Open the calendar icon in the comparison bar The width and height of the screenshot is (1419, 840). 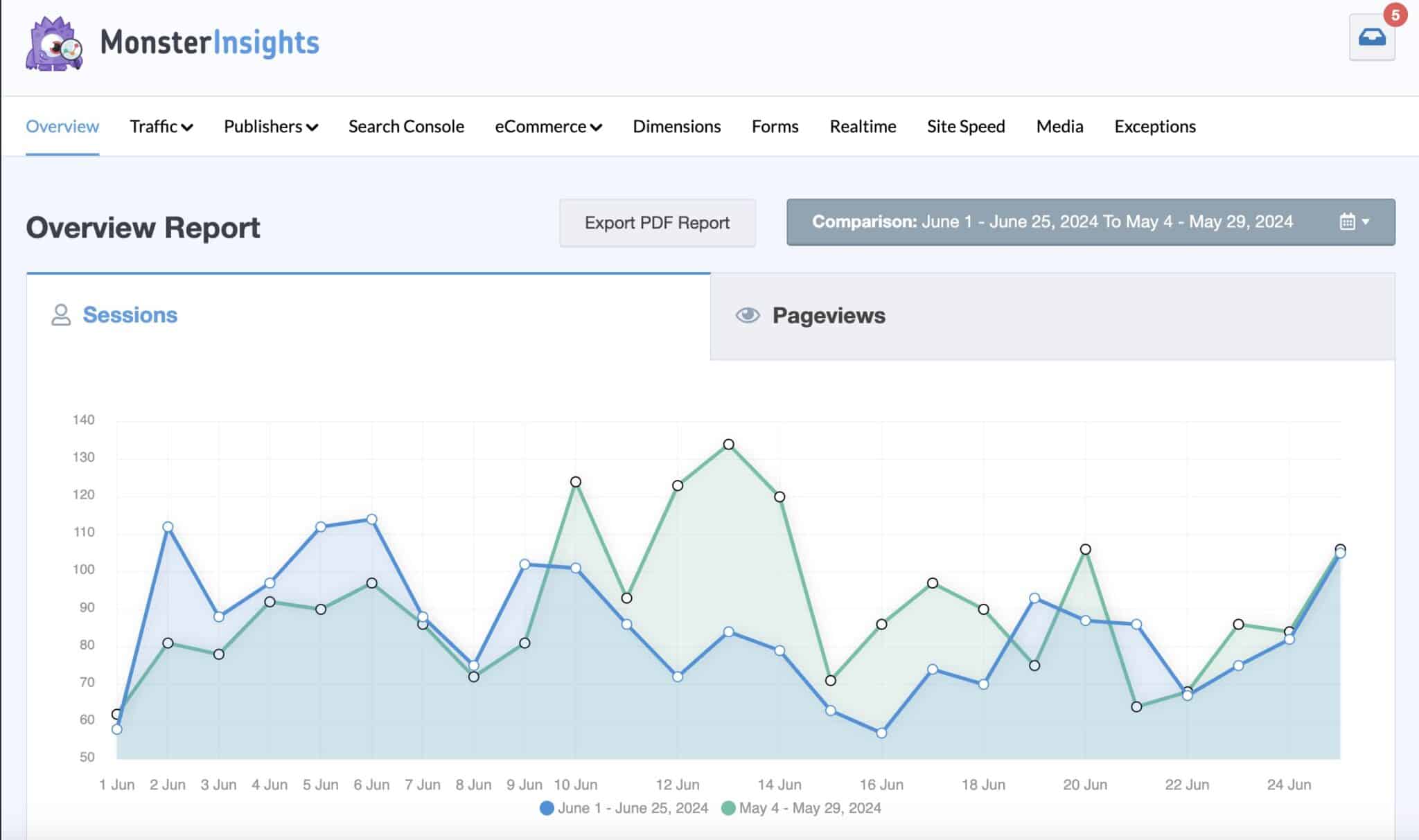coord(1346,222)
